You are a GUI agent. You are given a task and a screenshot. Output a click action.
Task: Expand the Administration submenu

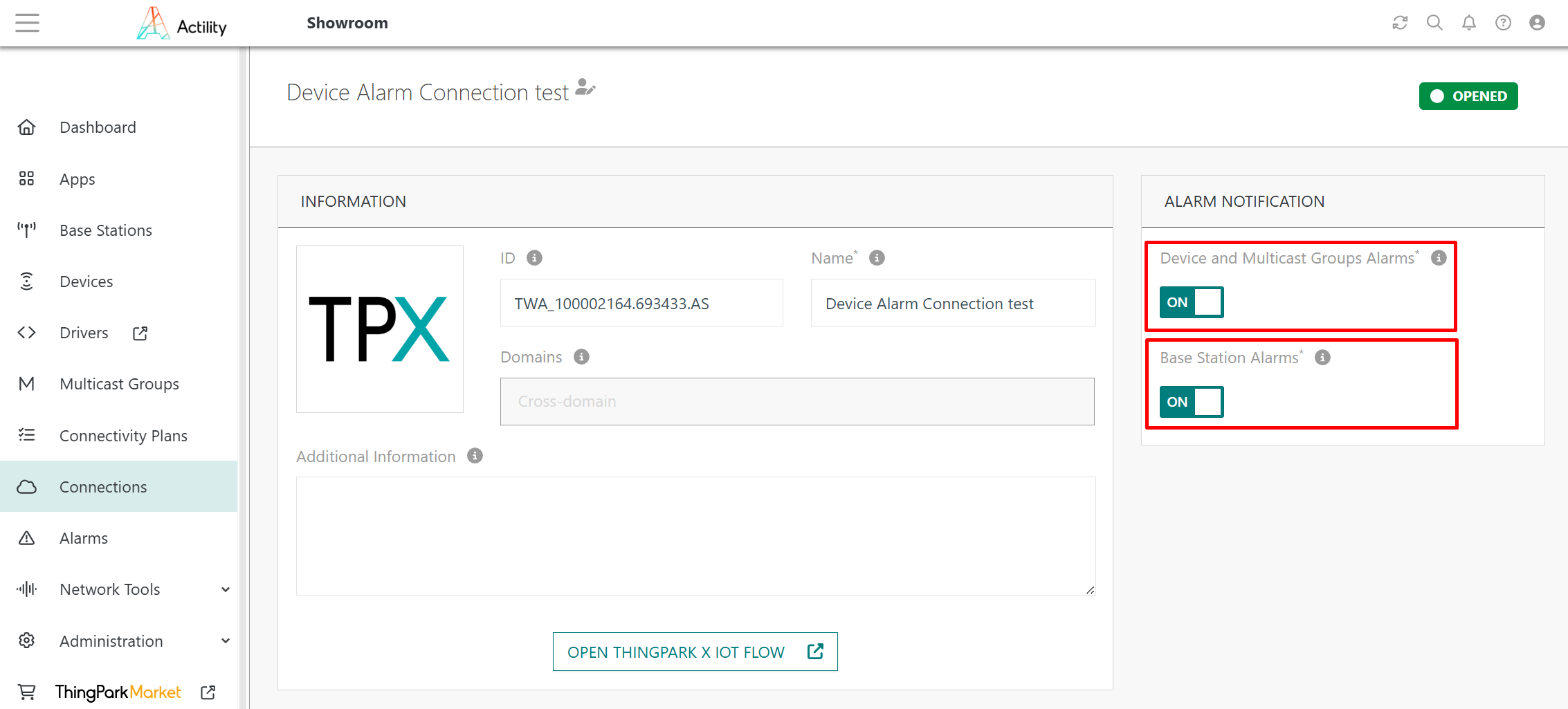(x=225, y=641)
